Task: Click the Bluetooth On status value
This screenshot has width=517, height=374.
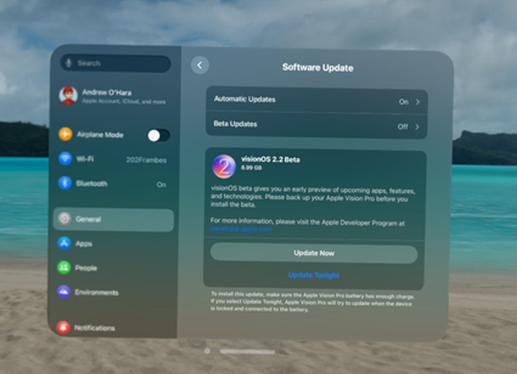Action: [x=161, y=185]
